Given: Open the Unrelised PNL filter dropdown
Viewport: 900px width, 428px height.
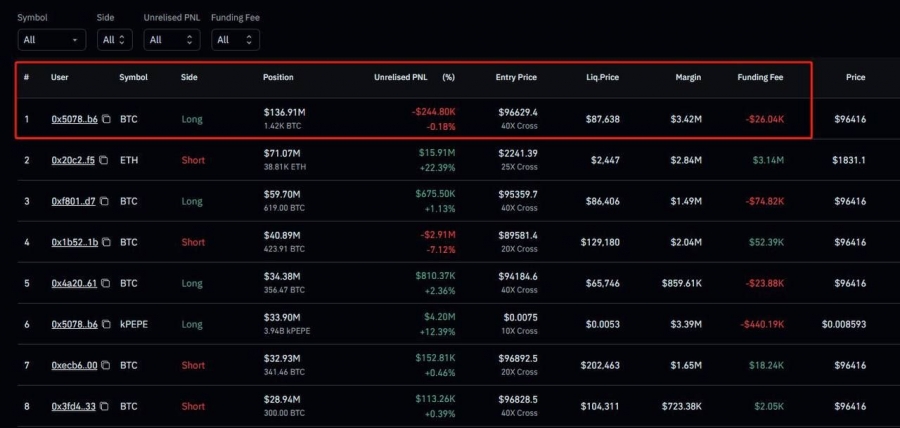Looking at the screenshot, I should [172, 40].
